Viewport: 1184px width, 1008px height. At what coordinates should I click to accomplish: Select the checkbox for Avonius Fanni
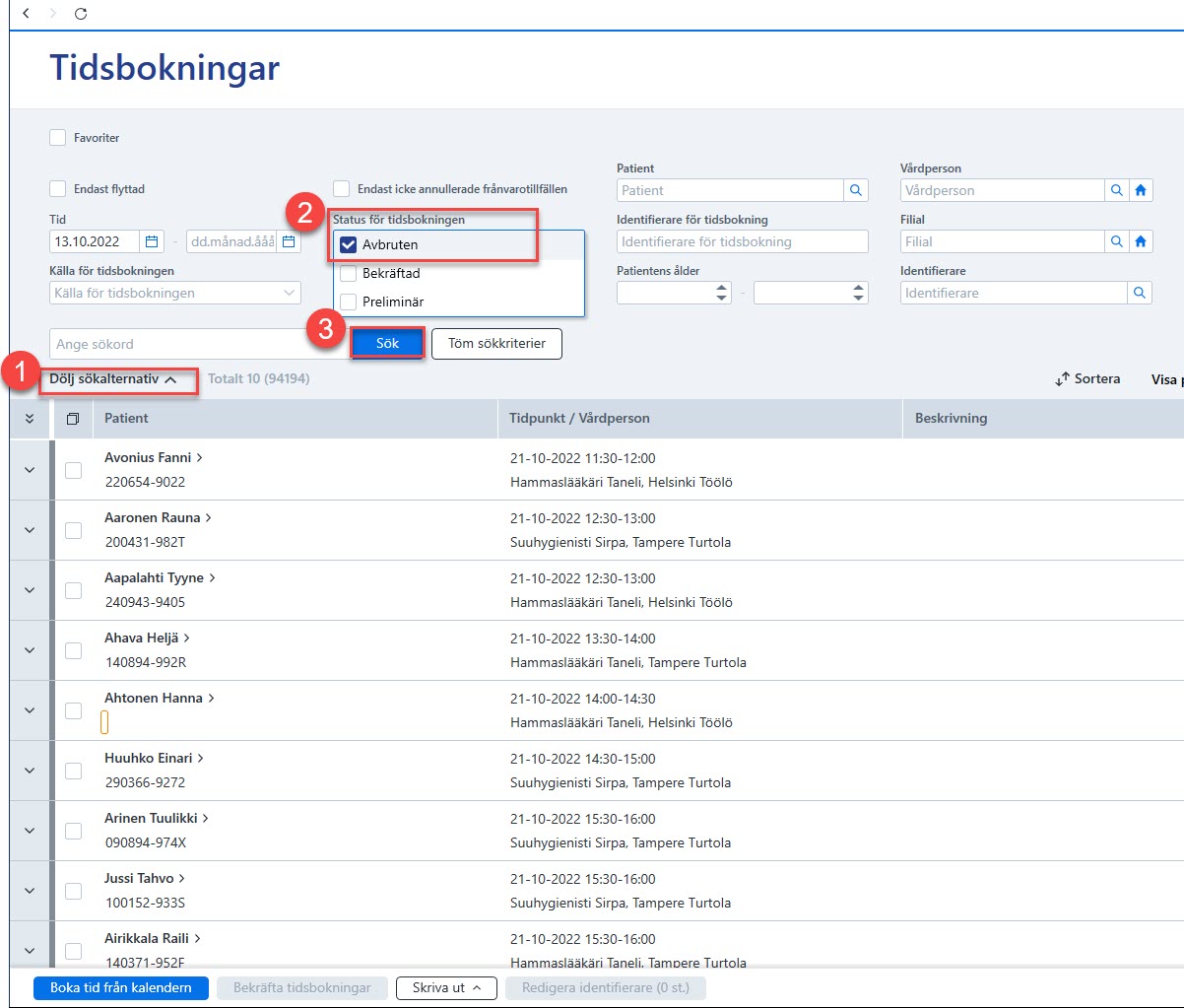73,470
